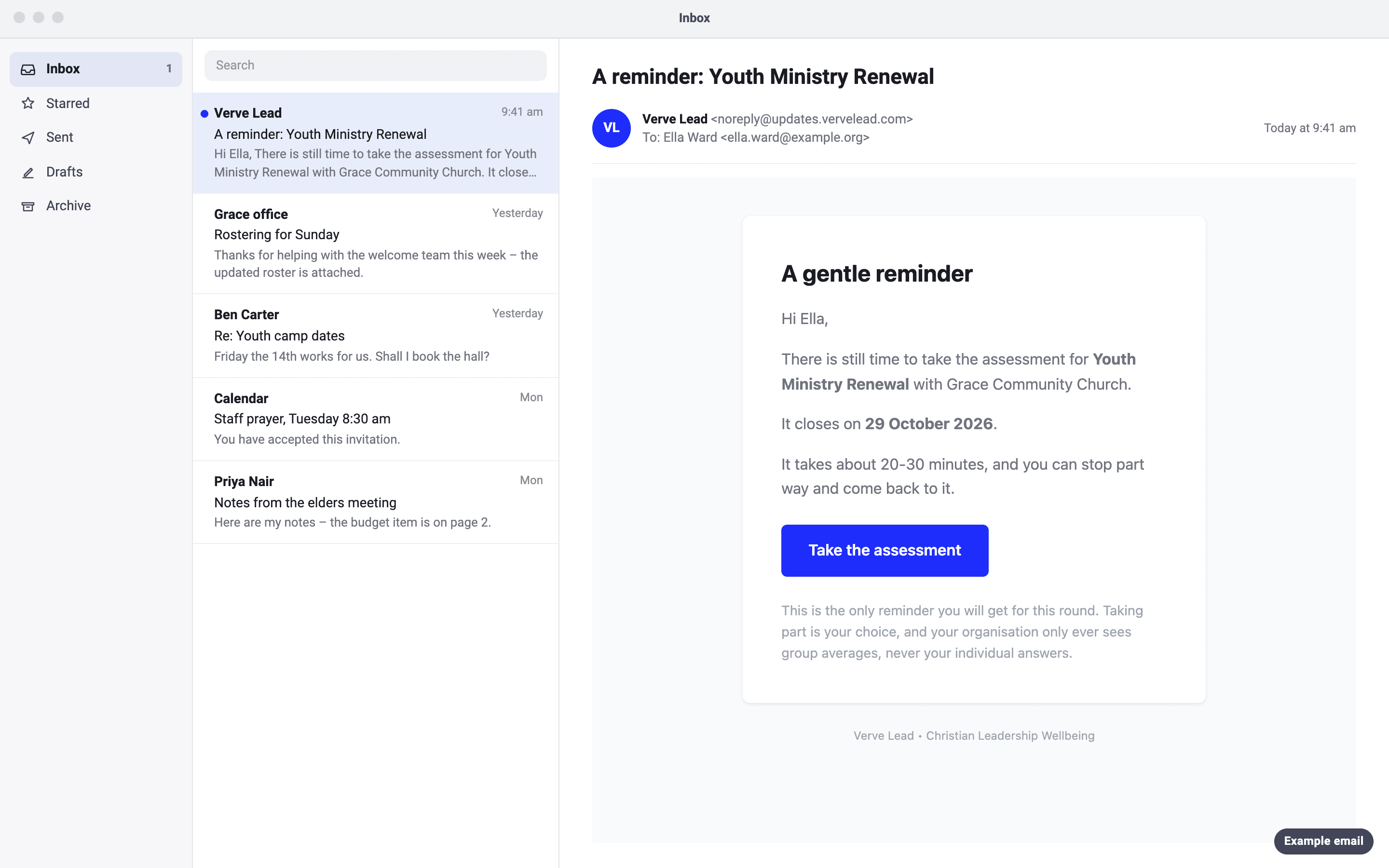The height and width of the screenshot is (868, 1389).
Task: Click the 29 October 2026 closing date
Action: click(929, 424)
